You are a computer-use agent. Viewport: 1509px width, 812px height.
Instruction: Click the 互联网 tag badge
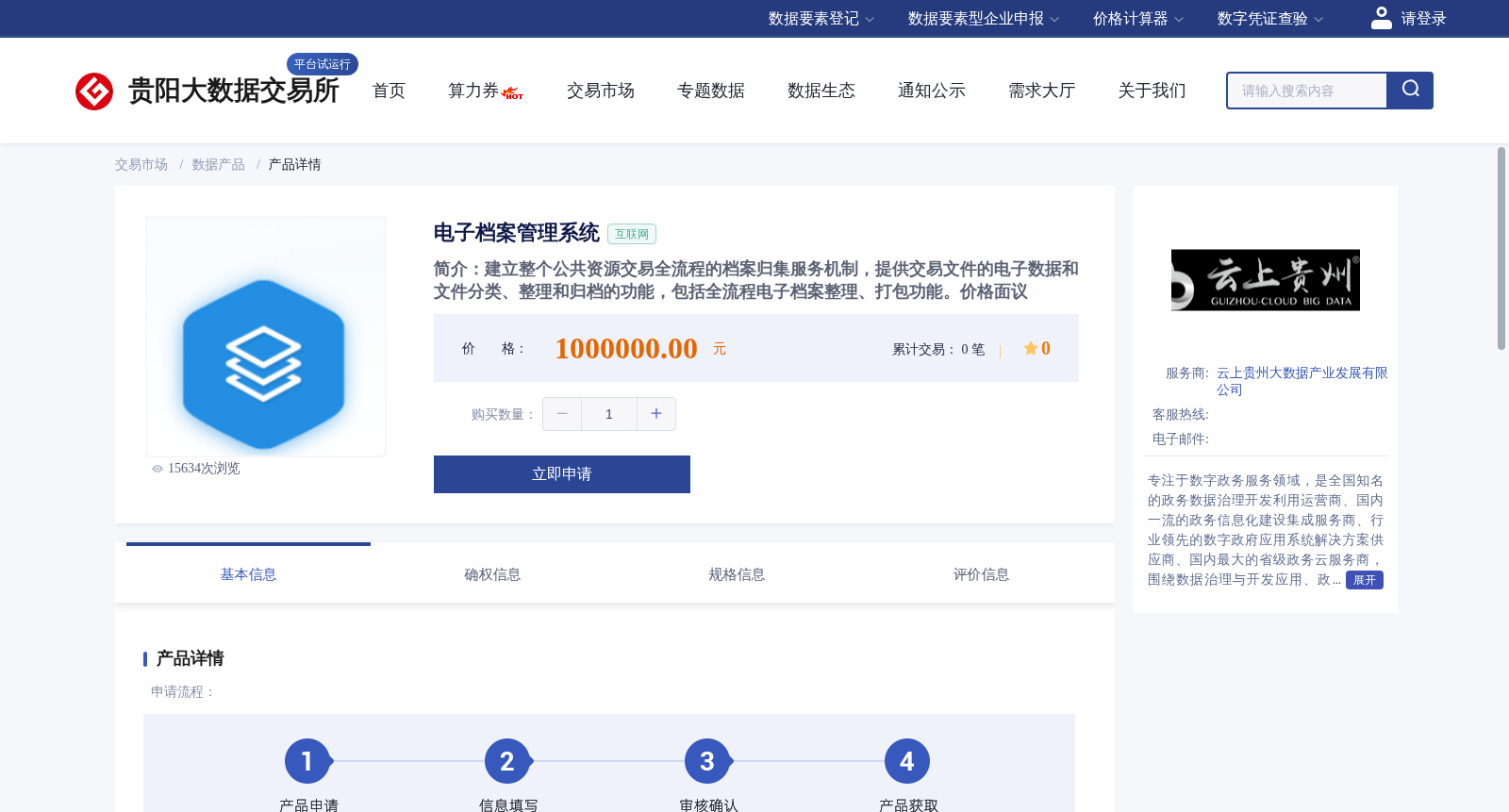[632, 234]
